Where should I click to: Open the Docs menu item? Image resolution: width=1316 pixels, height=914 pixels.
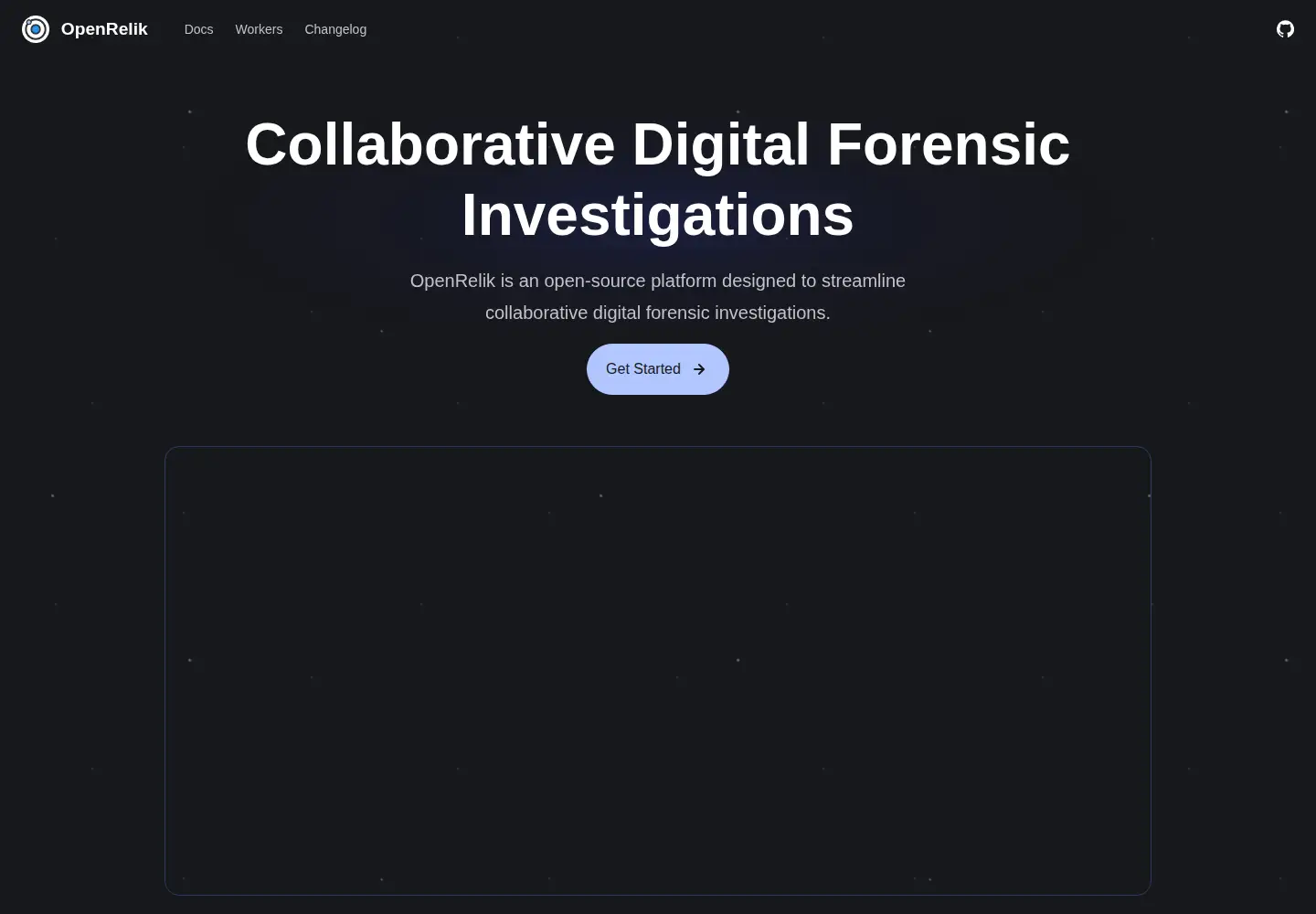[x=198, y=29]
